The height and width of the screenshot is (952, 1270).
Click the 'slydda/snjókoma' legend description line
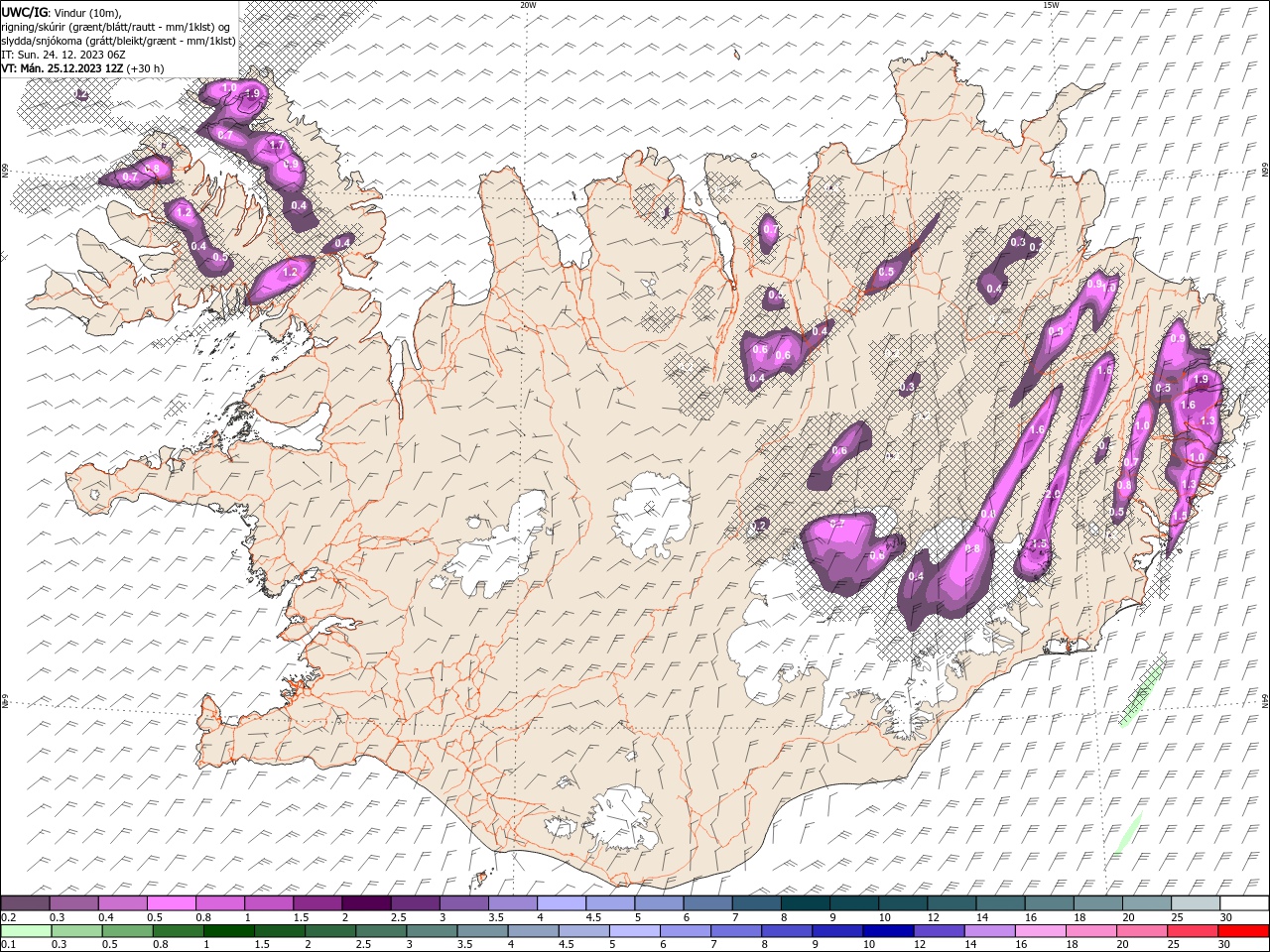[119, 41]
